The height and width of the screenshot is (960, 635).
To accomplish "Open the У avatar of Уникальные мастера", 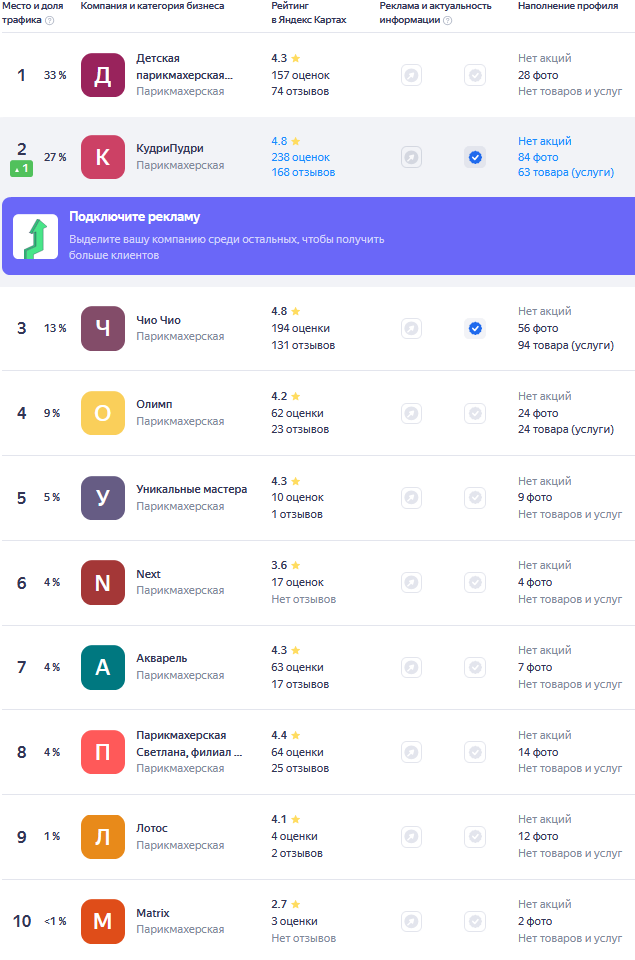I will pos(103,498).
